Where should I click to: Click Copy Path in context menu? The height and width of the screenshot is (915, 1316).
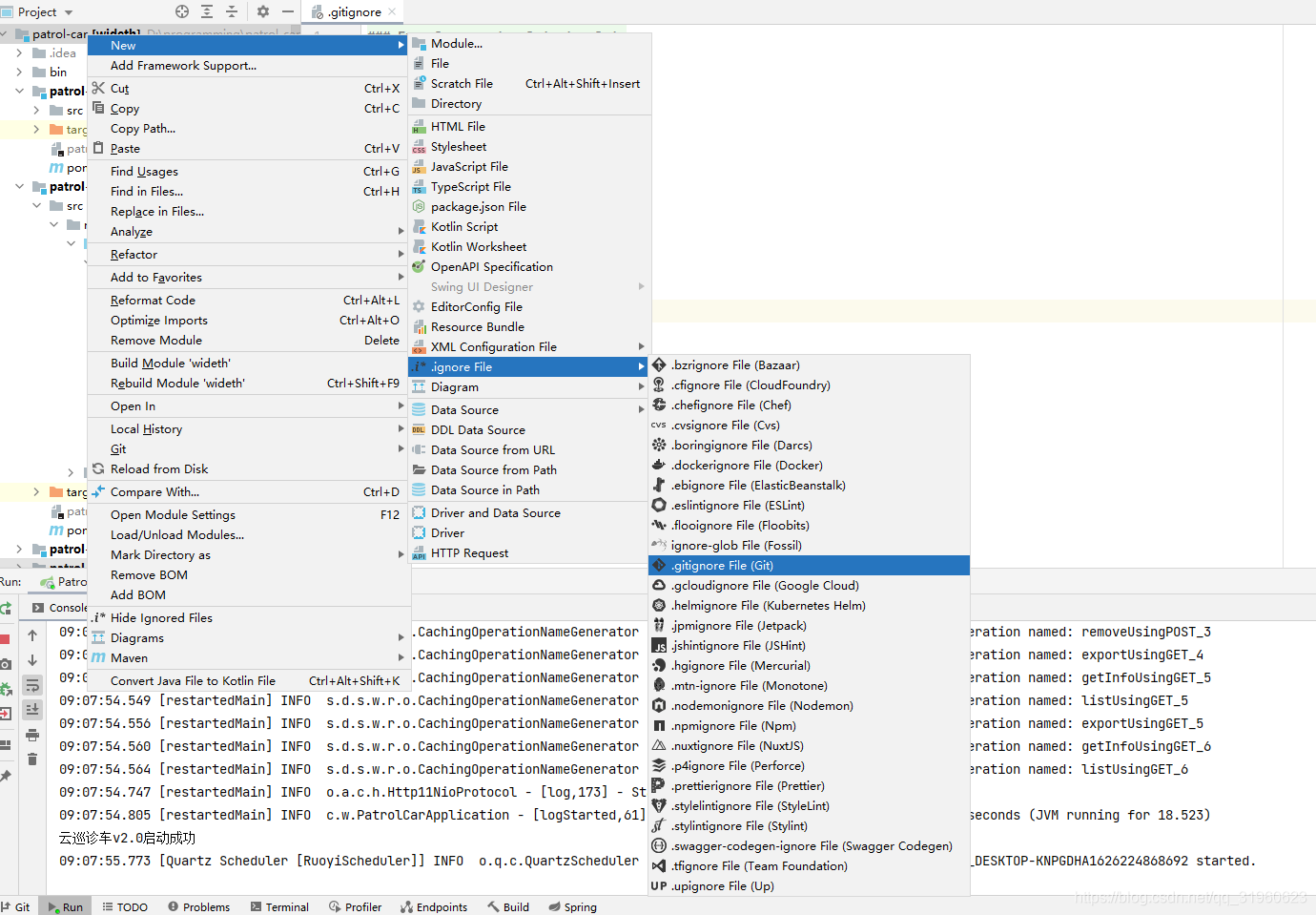click(248, 129)
